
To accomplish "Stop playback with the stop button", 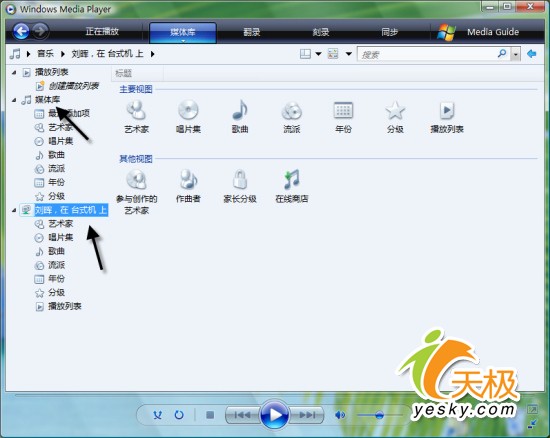I will pyautogui.click(x=210, y=415).
